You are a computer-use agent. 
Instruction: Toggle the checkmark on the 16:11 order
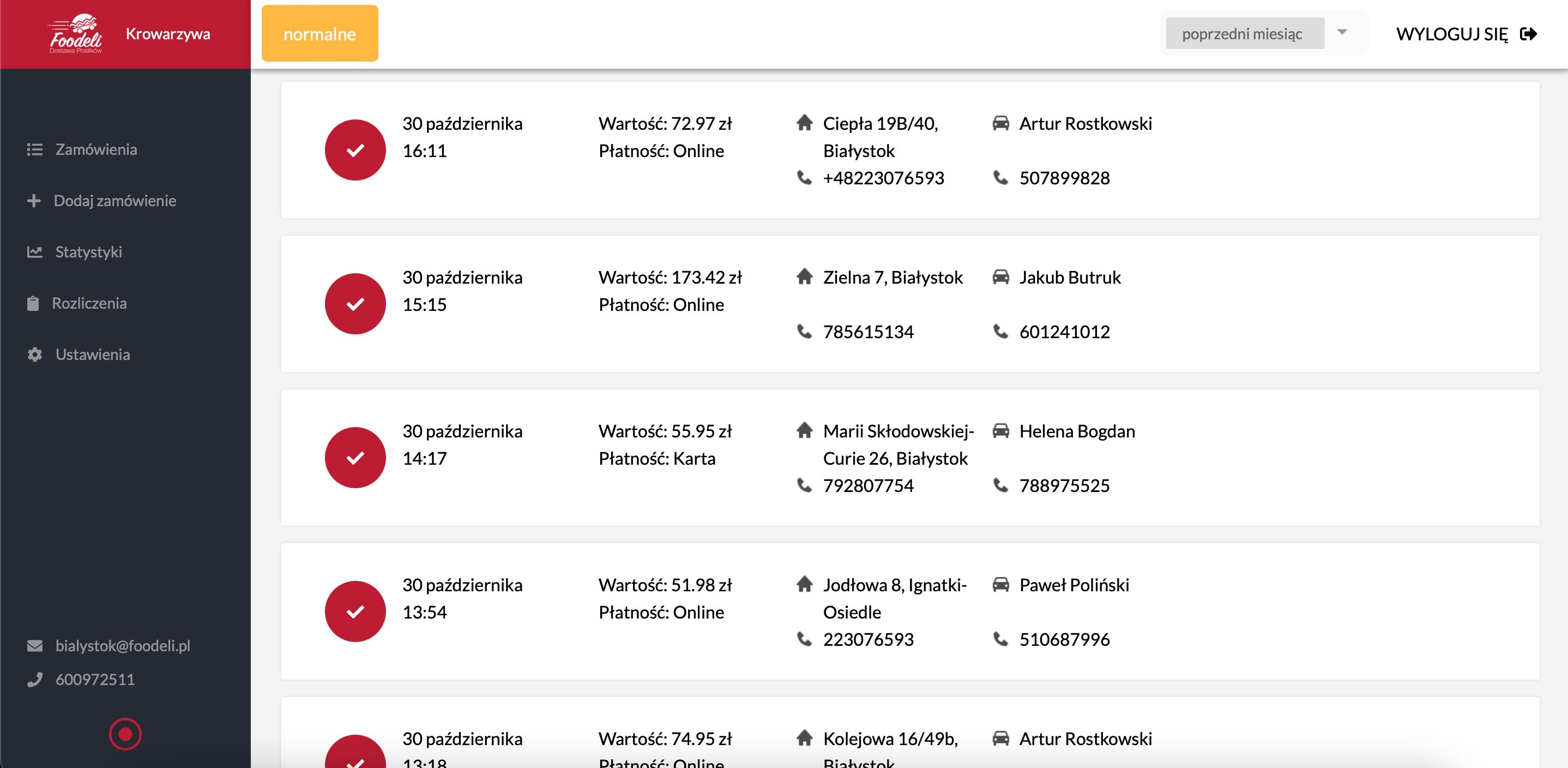(x=355, y=150)
